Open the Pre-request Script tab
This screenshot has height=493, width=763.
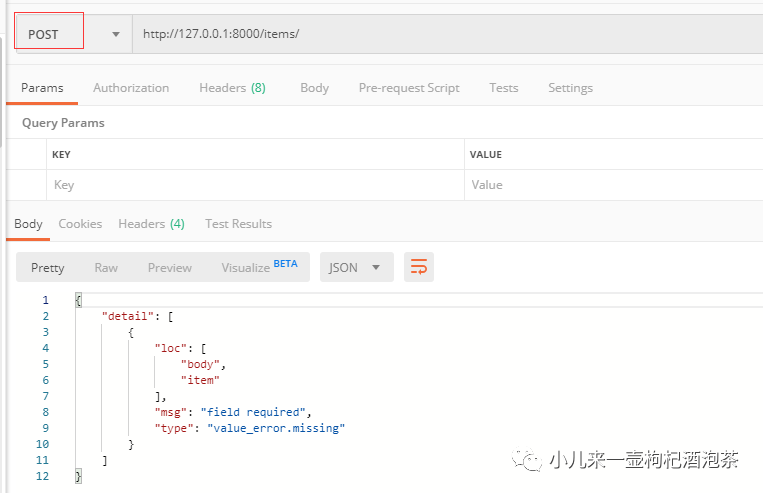(409, 88)
